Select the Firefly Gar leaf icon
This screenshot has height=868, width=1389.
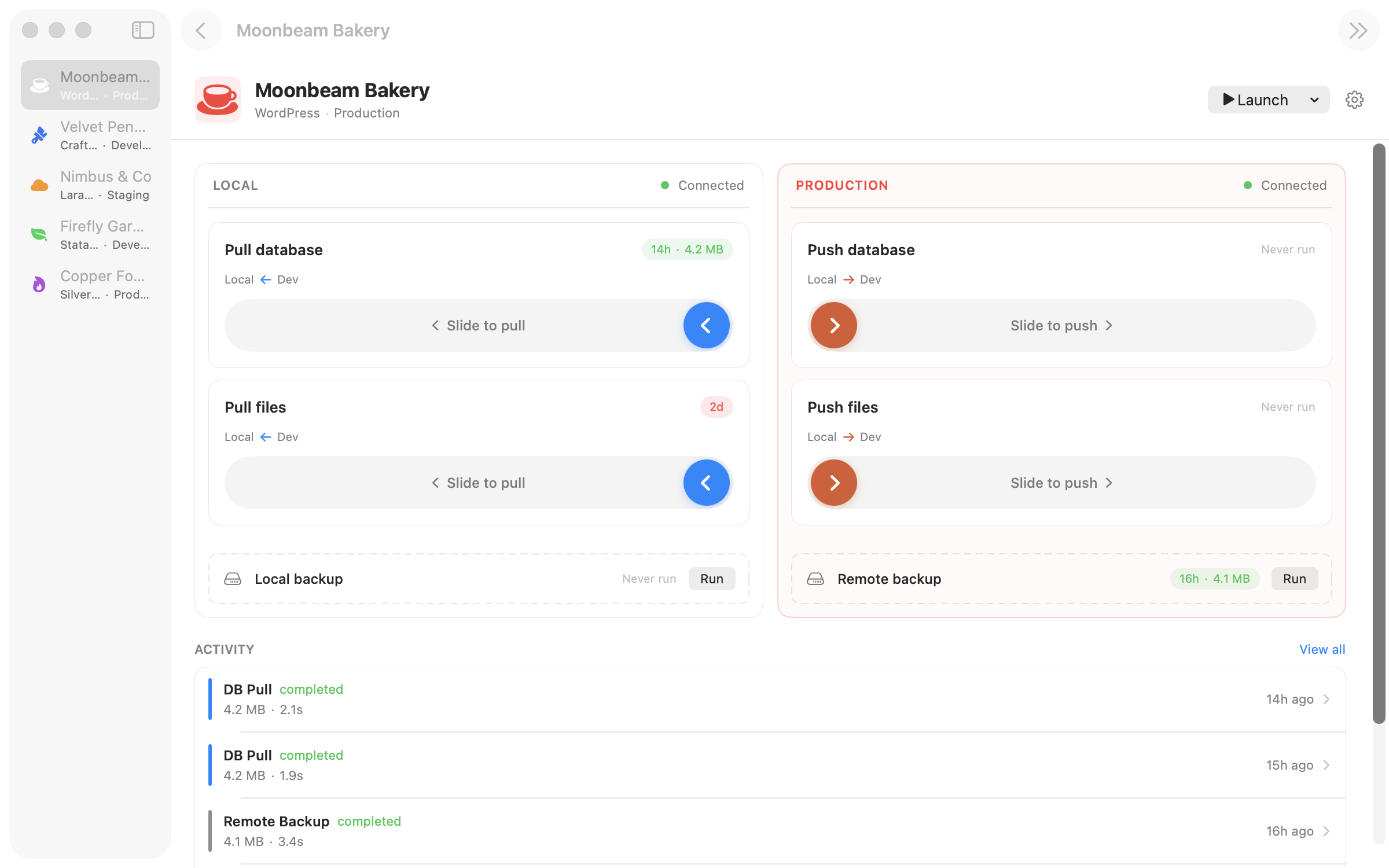pos(39,235)
